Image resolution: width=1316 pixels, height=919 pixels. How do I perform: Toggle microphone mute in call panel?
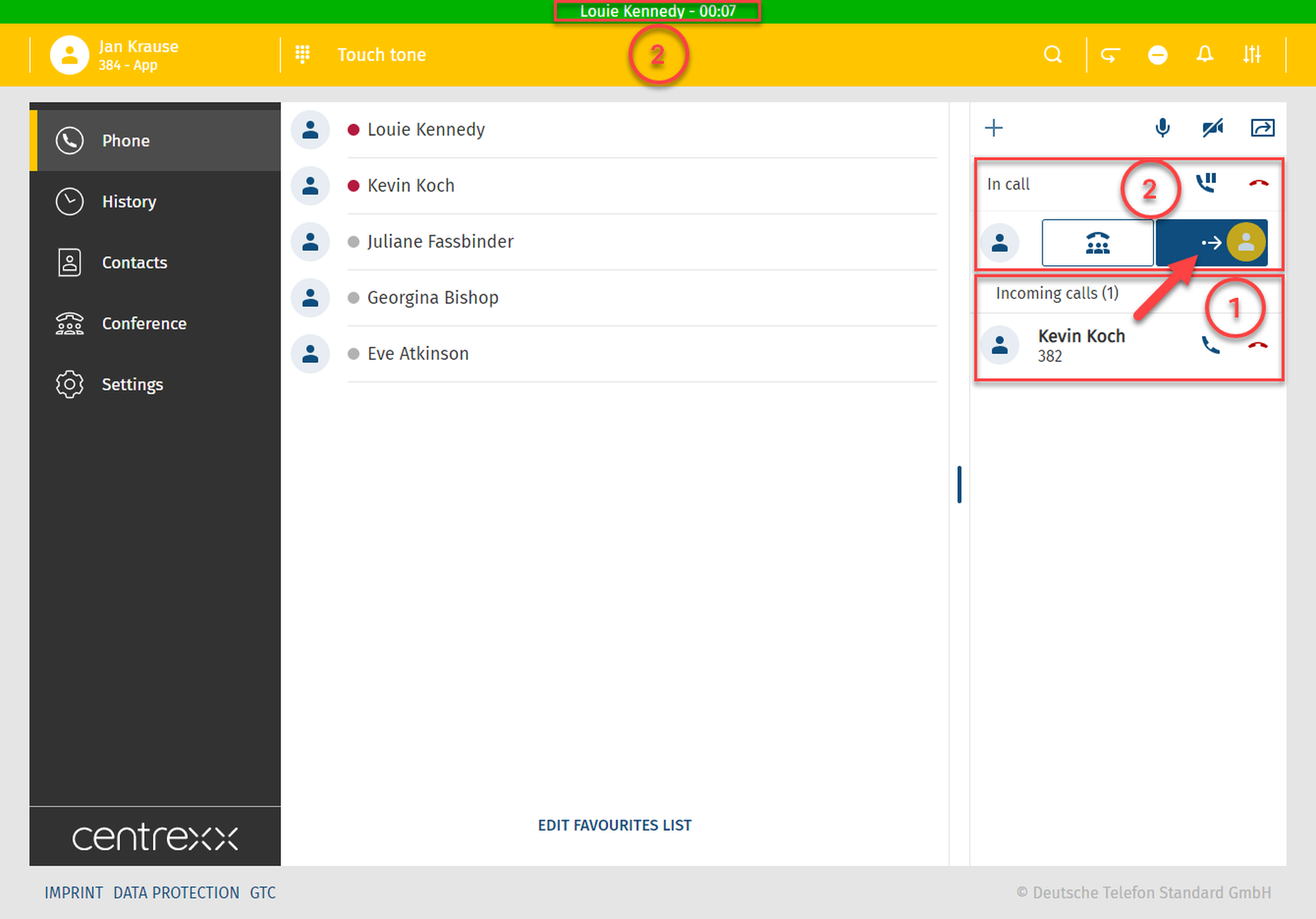(x=1163, y=128)
